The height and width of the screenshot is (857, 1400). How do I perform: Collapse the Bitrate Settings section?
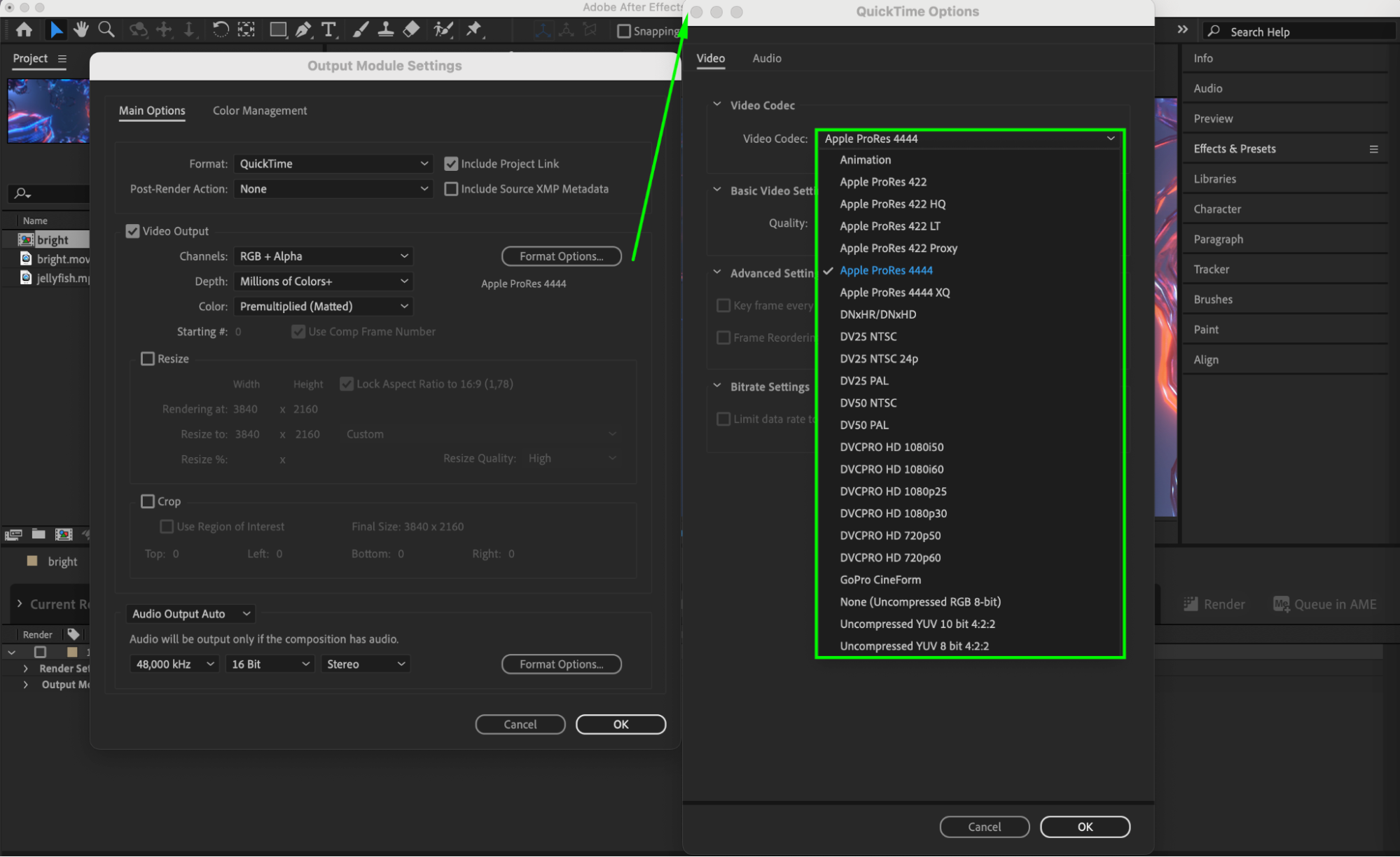(x=717, y=386)
